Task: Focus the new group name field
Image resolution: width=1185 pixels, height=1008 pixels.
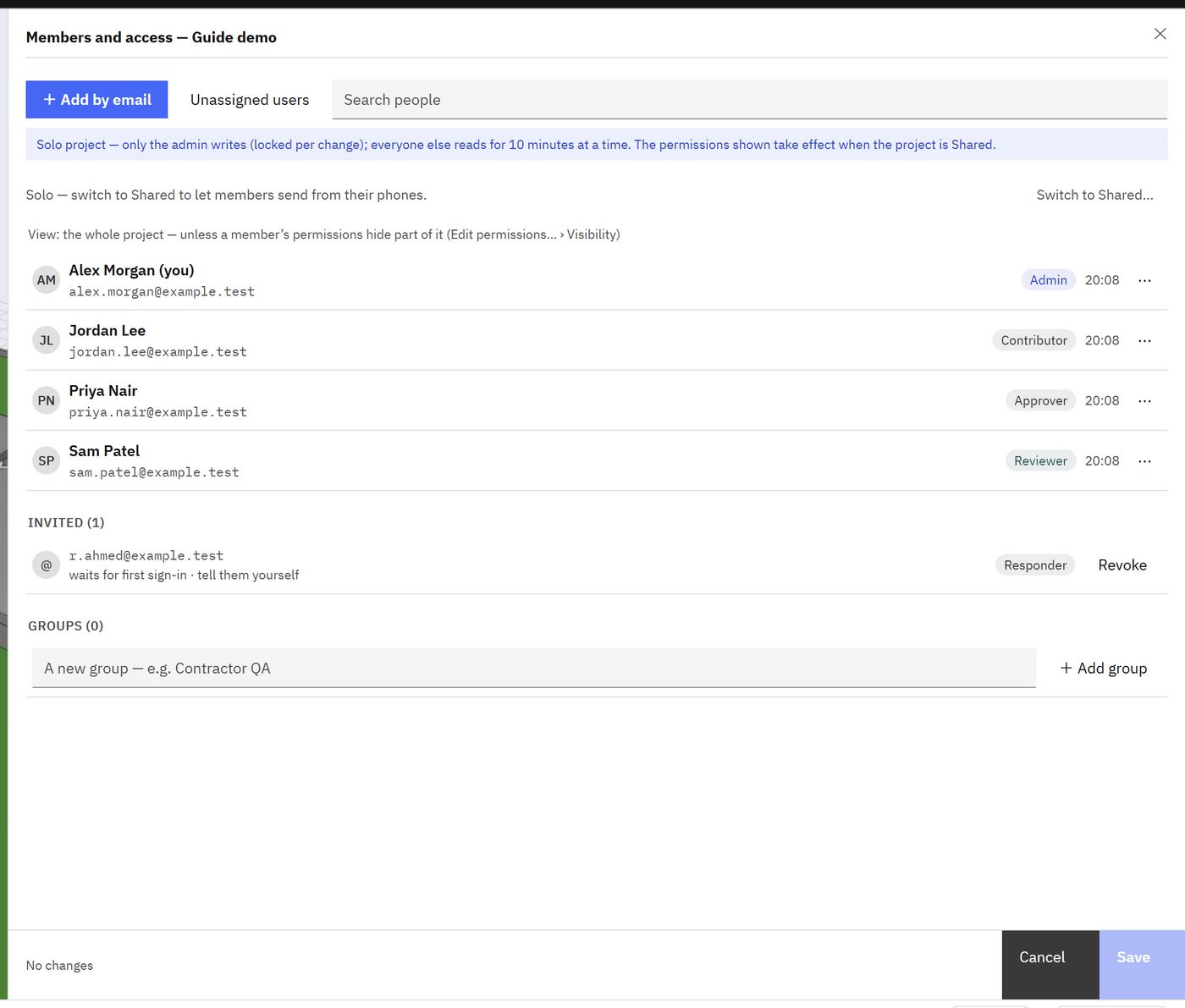Action: [534, 668]
